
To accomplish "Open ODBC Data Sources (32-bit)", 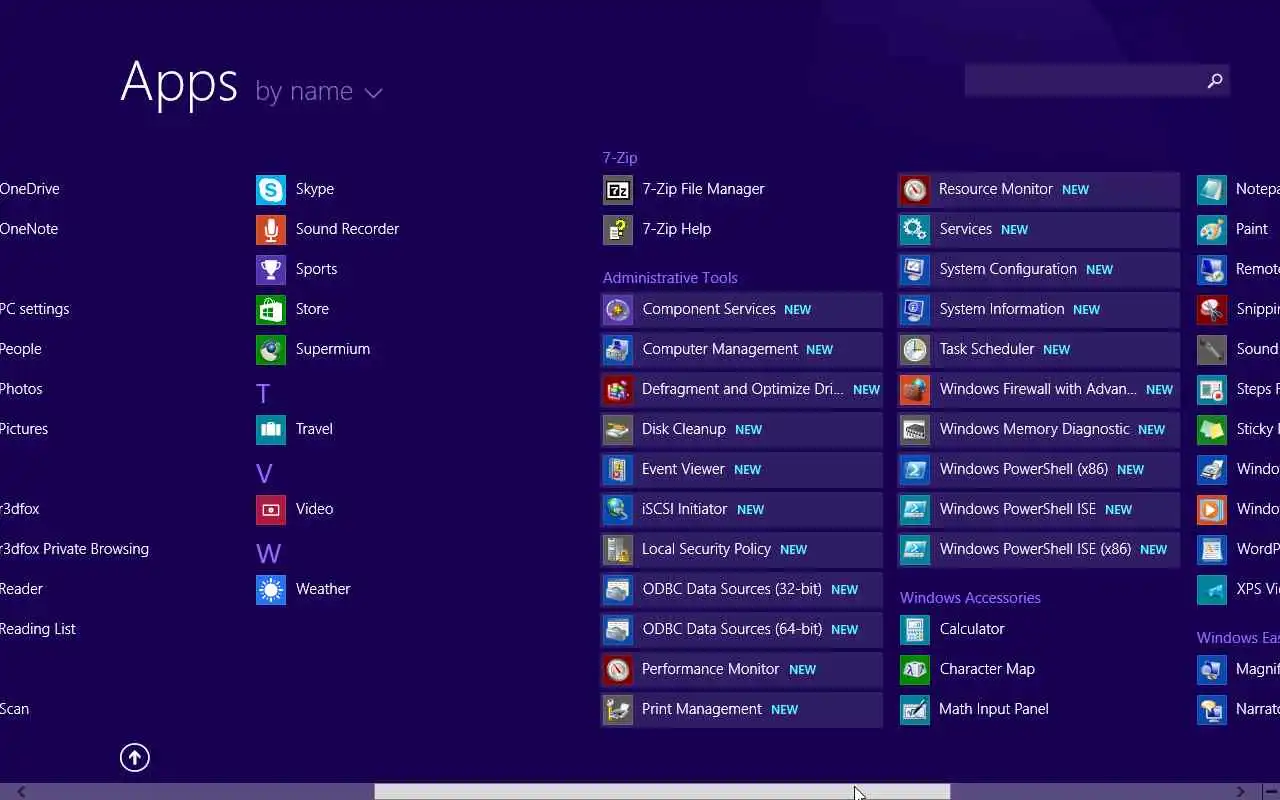I will (x=742, y=589).
